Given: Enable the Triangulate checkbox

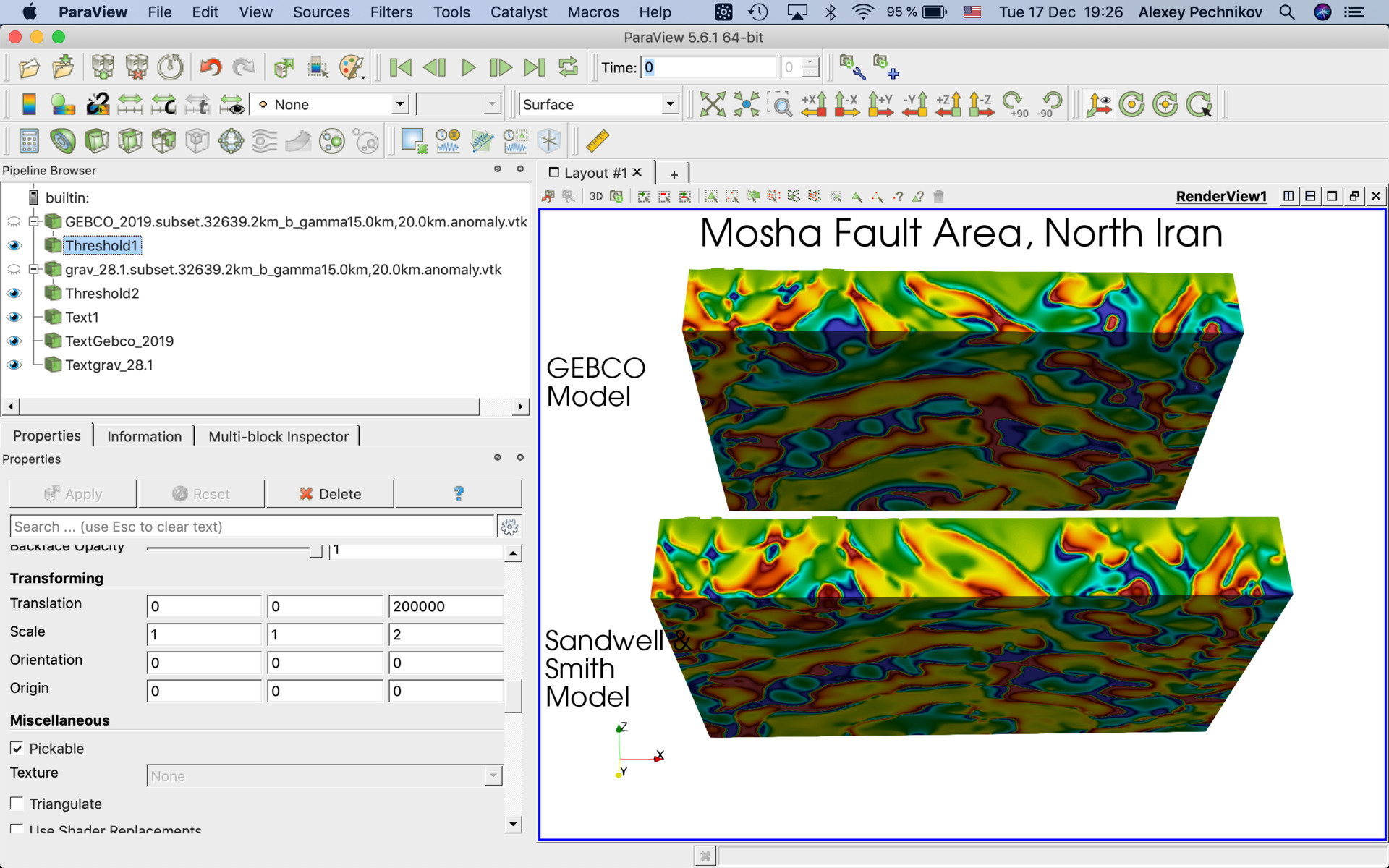Looking at the screenshot, I should [x=17, y=804].
